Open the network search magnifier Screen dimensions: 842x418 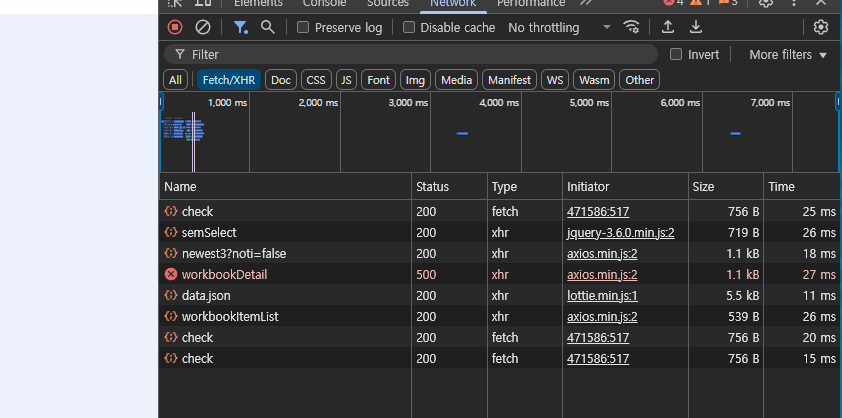(x=268, y=27)
